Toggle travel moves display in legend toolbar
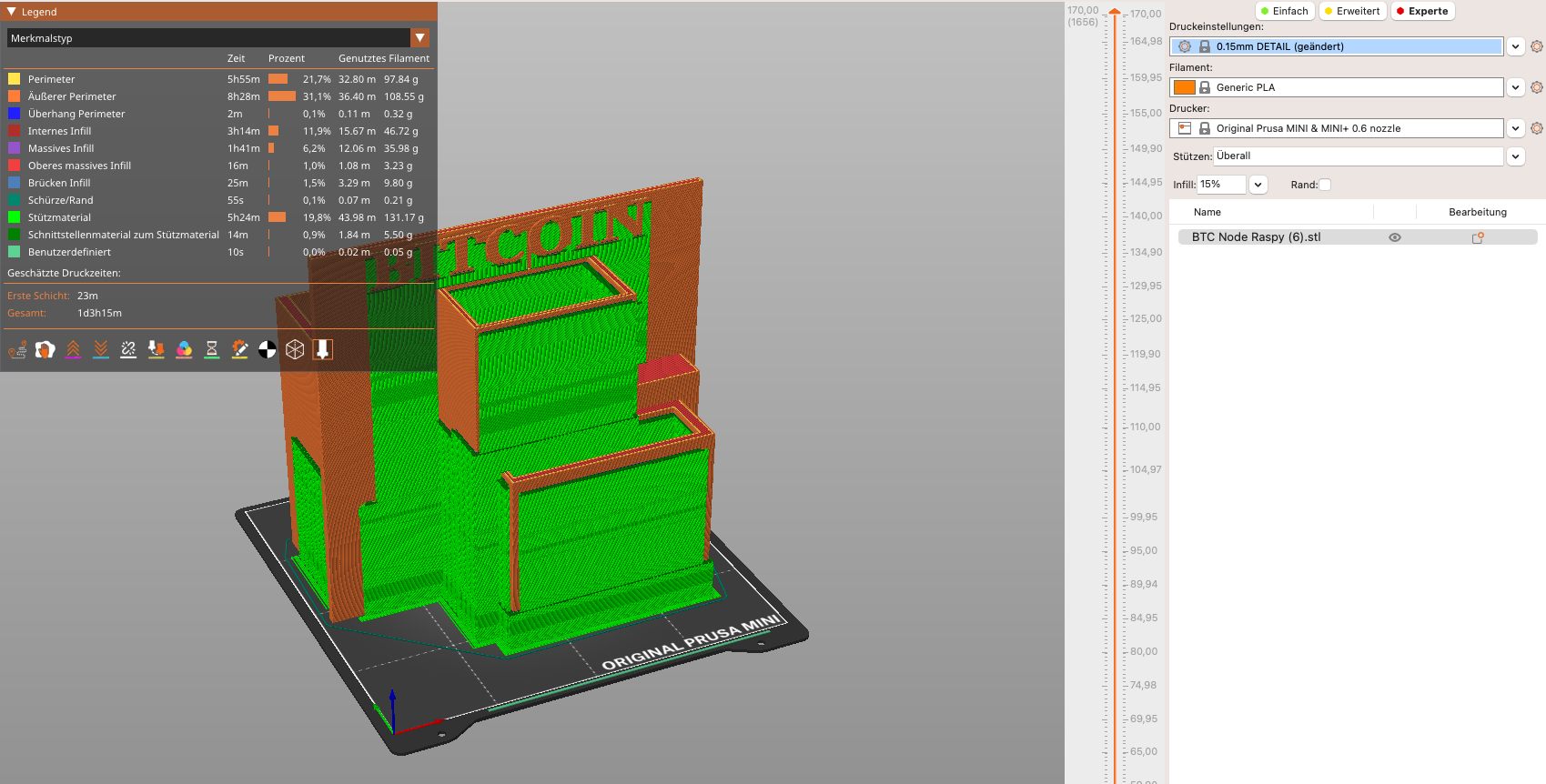The height and width of the screenshot is (784, 1546). coord(17,349)
